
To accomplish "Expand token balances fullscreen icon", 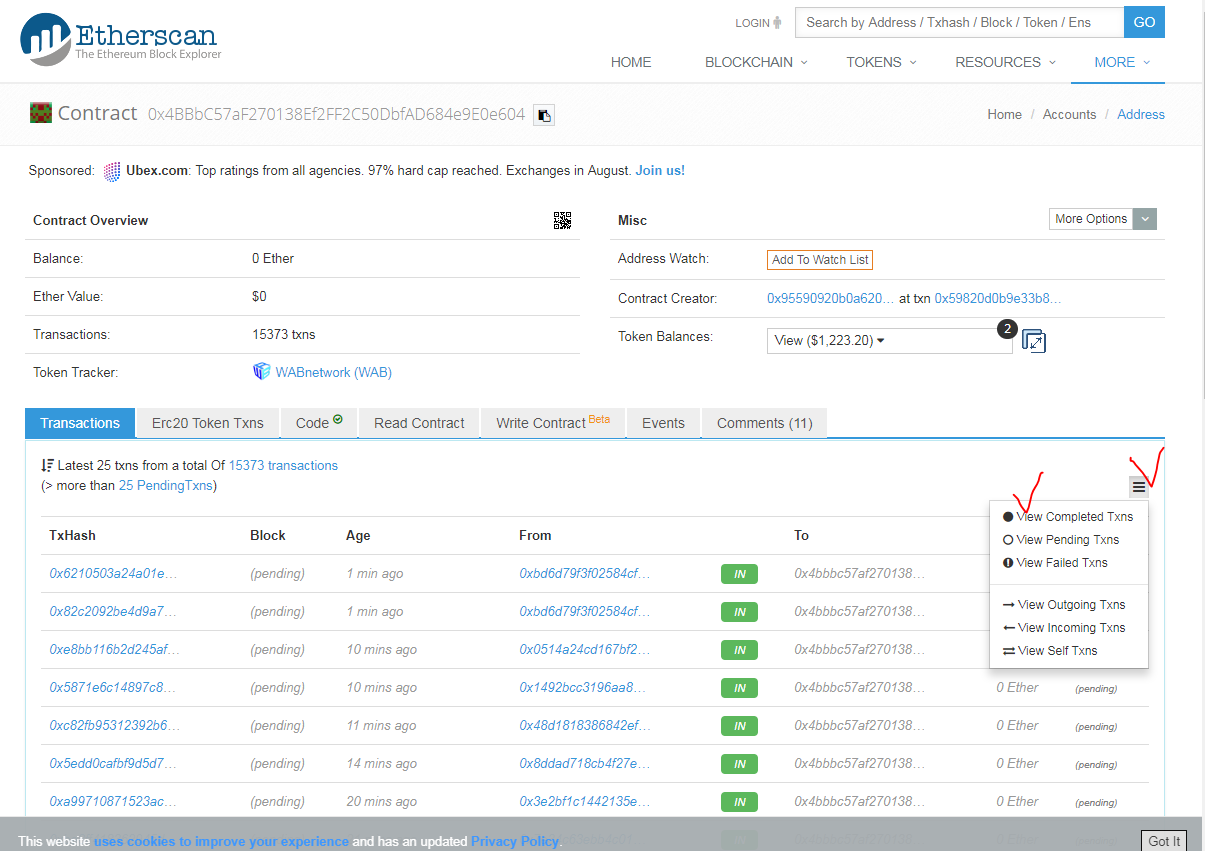I will (1034, 341).
